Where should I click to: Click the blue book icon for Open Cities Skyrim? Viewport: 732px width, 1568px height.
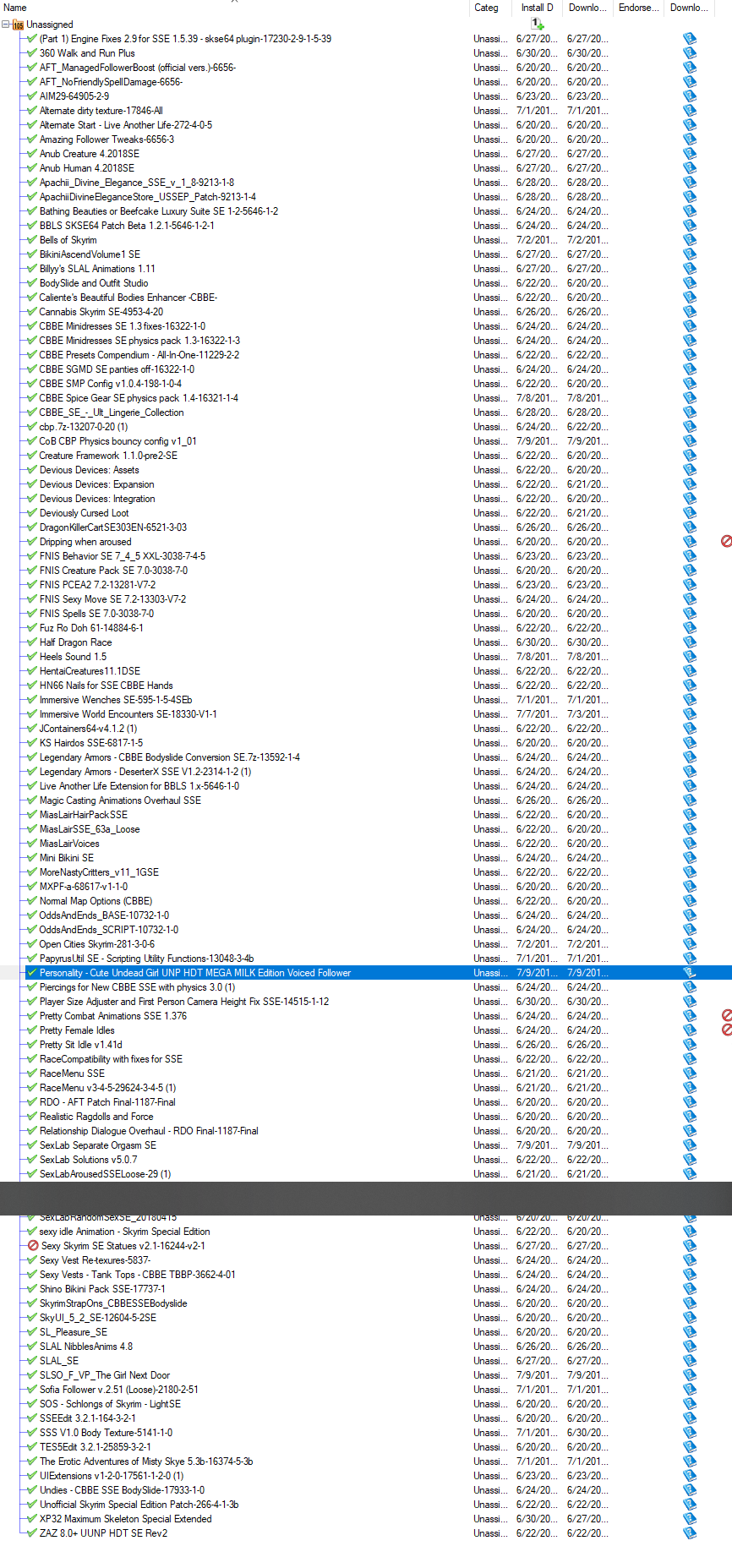[x=690, y=944]
